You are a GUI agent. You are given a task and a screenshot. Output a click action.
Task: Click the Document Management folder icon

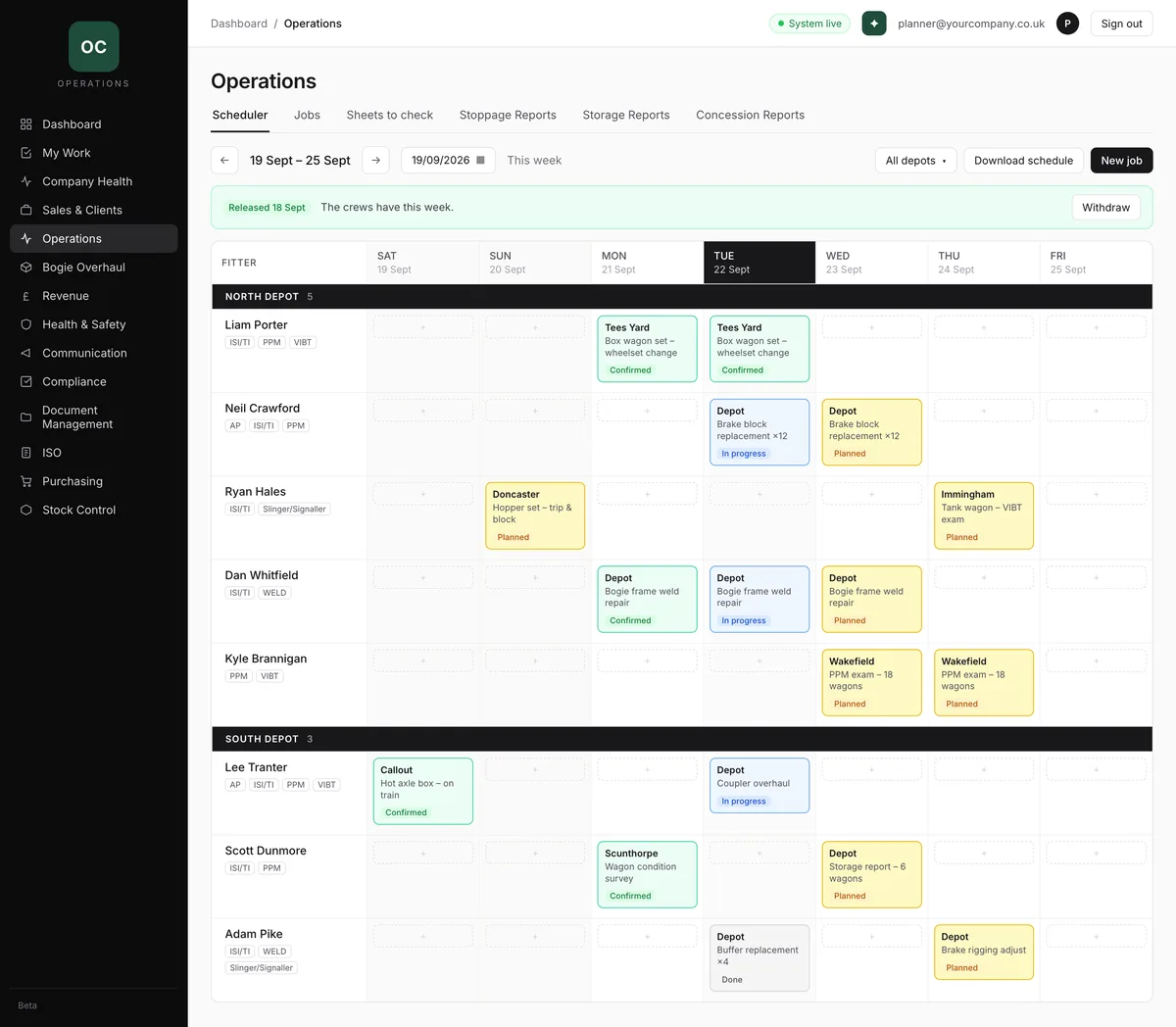tap(26, 417)
